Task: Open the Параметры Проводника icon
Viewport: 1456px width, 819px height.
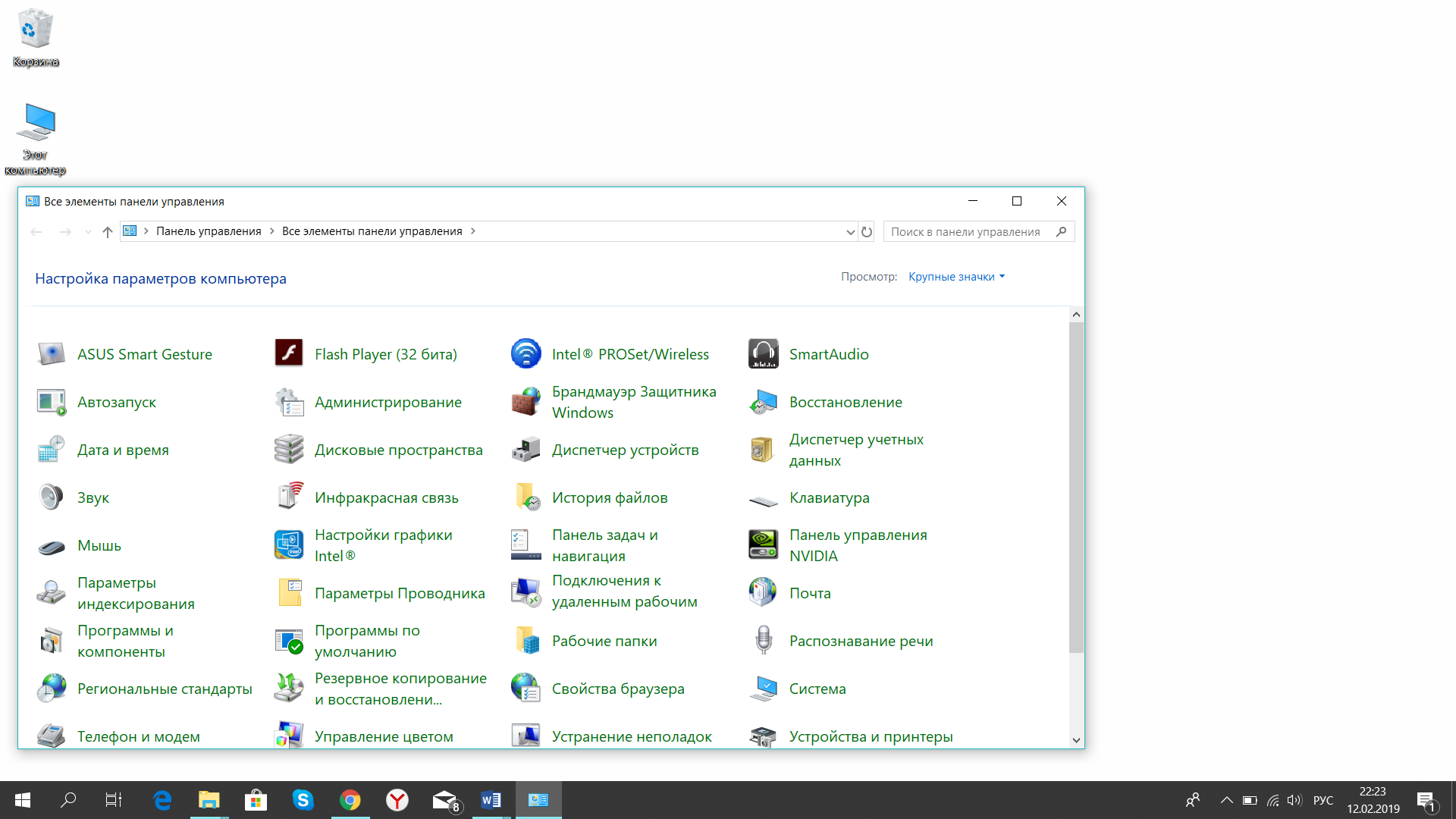Action: coord(288,593)
